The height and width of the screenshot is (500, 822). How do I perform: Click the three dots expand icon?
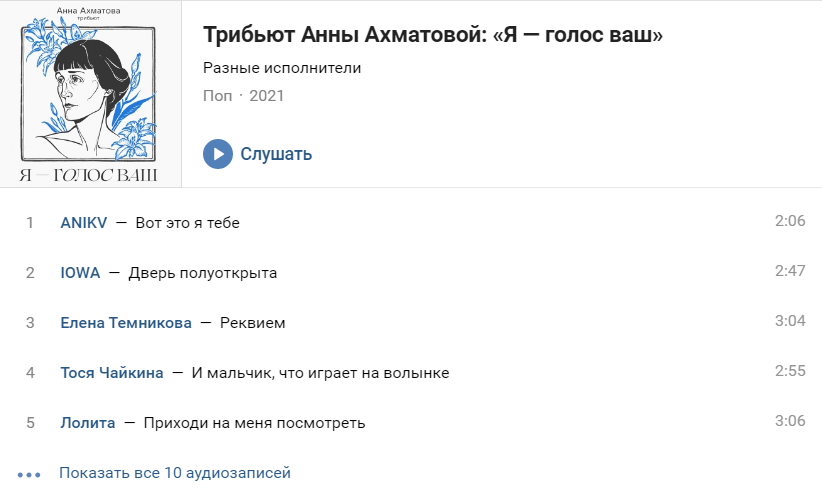tap(29, 475)
